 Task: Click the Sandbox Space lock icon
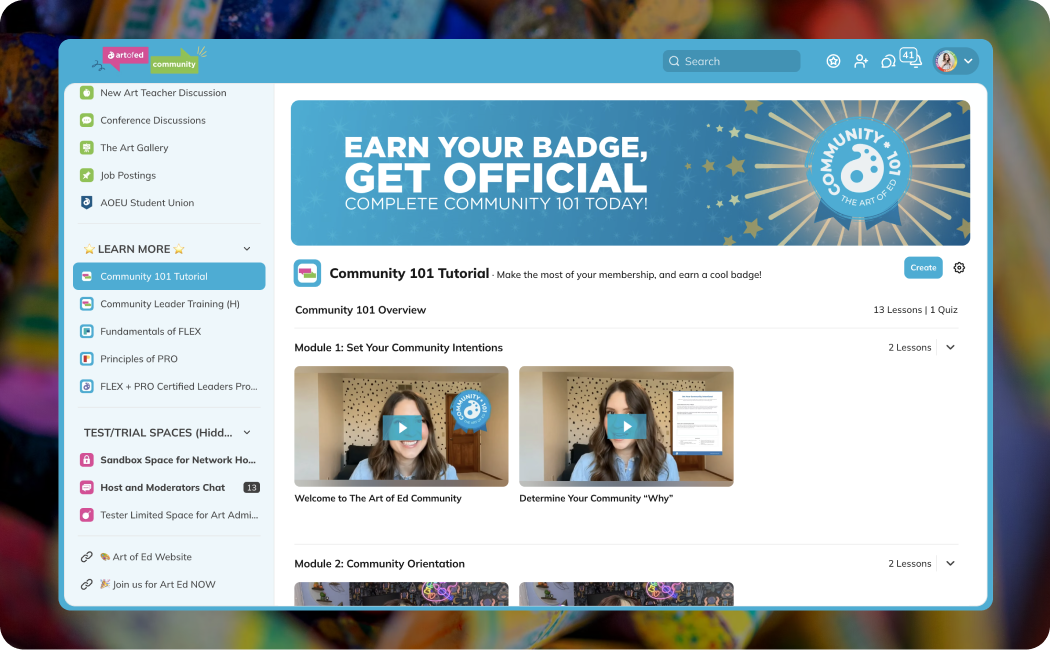pos(86,460)
